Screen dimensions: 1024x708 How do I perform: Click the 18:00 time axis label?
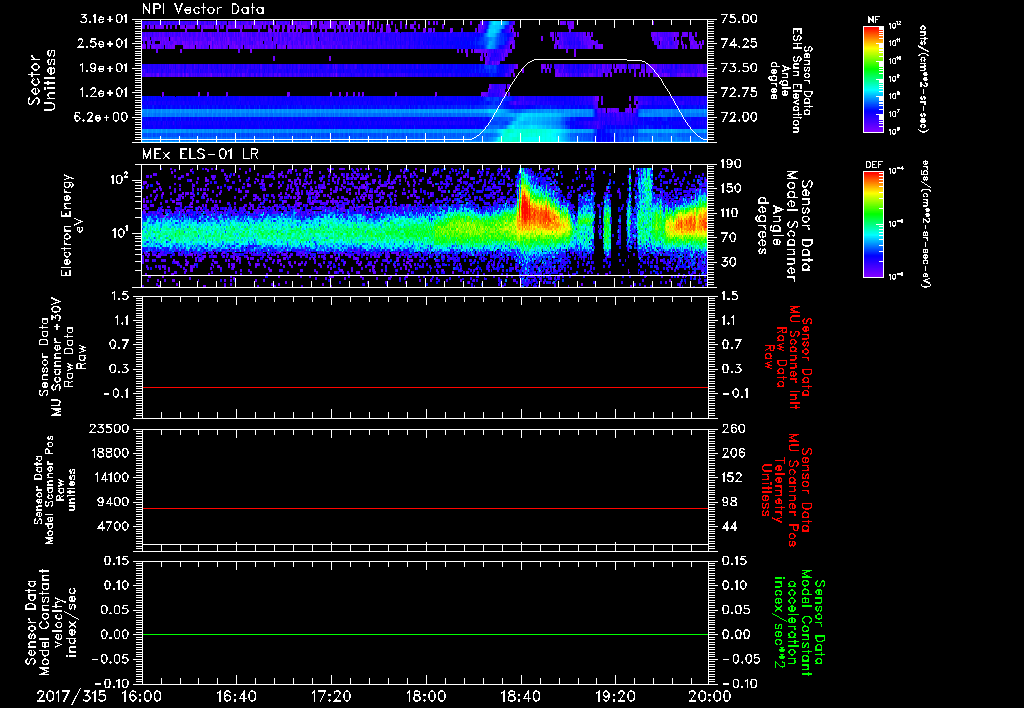pyautogui.click(x=426, y=696)
